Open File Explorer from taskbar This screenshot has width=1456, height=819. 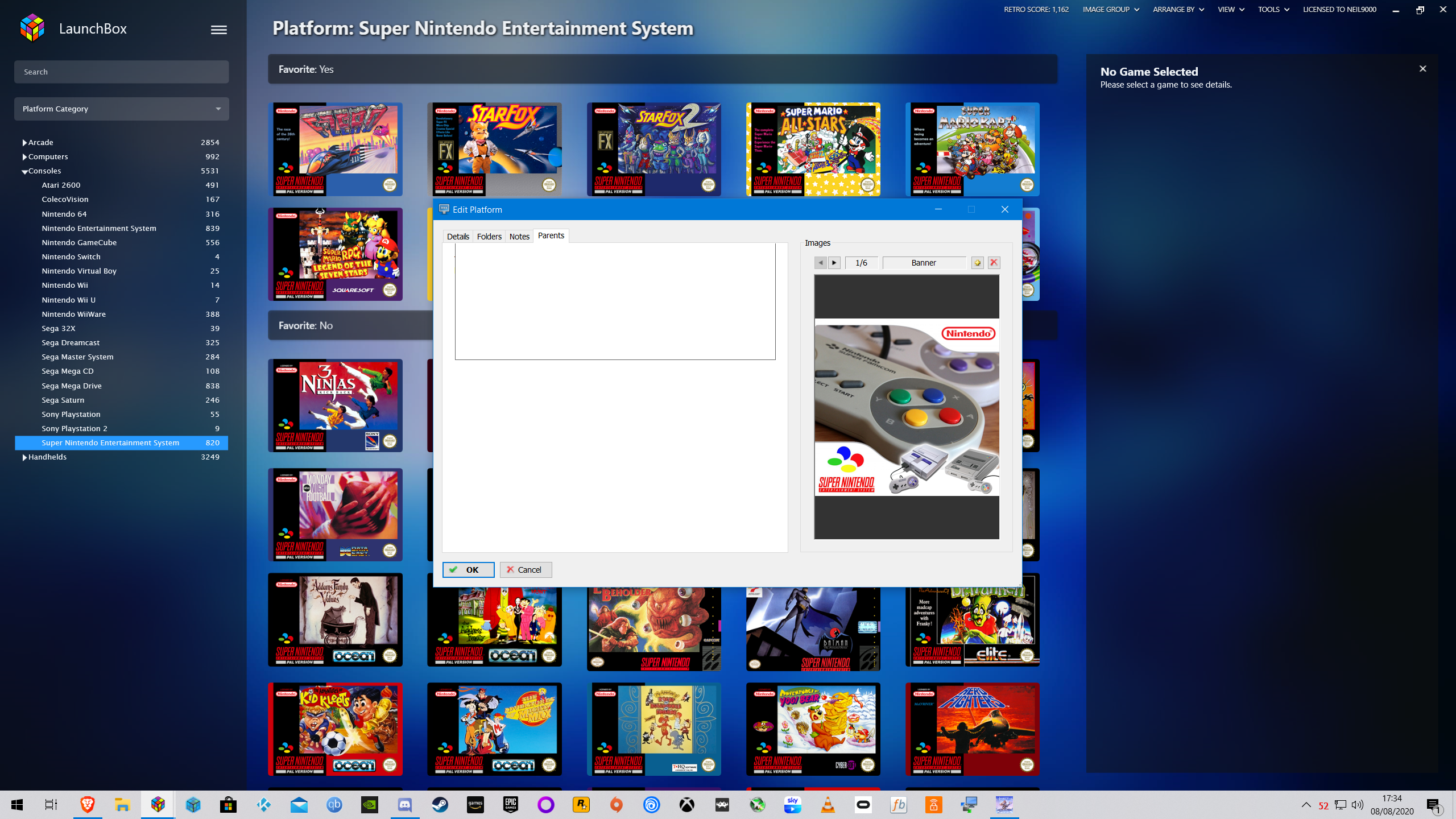coord(122,805)
